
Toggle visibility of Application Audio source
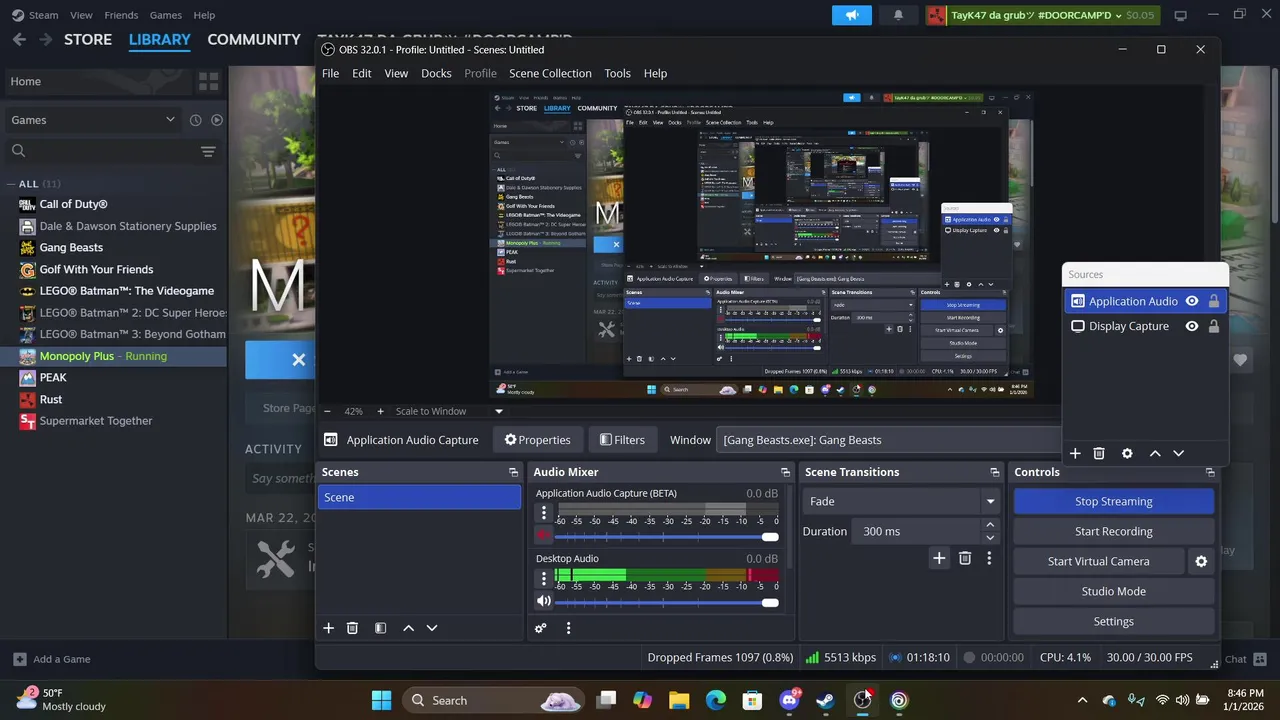tap(1192, 301)
